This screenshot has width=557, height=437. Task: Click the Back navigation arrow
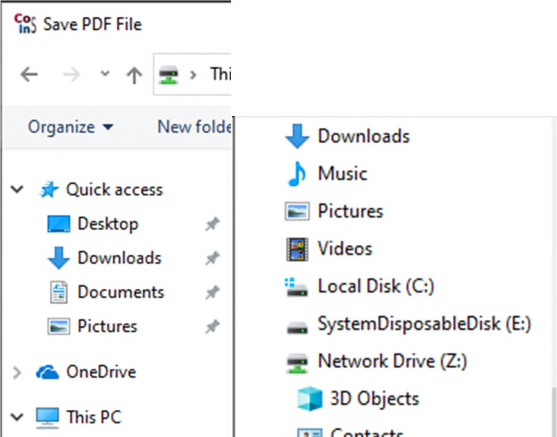(29, 75)
